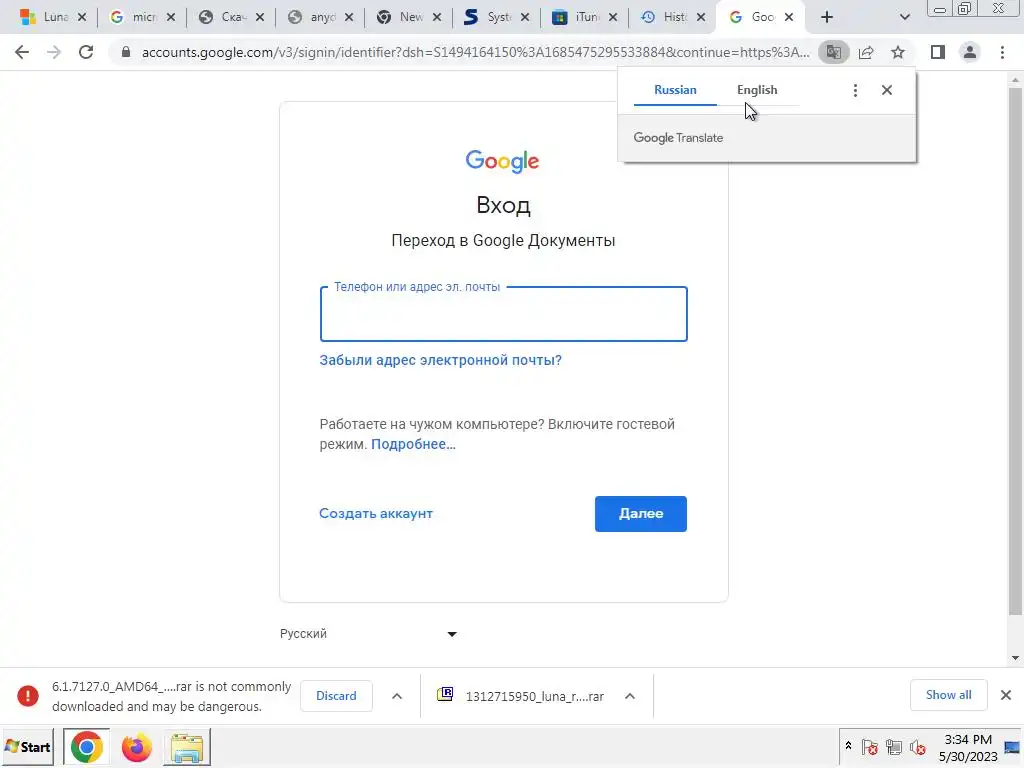Click the blue 'Далее' button
Image resolution: width=1024 pixels, height=768 pixels.
tap(641, 514)
